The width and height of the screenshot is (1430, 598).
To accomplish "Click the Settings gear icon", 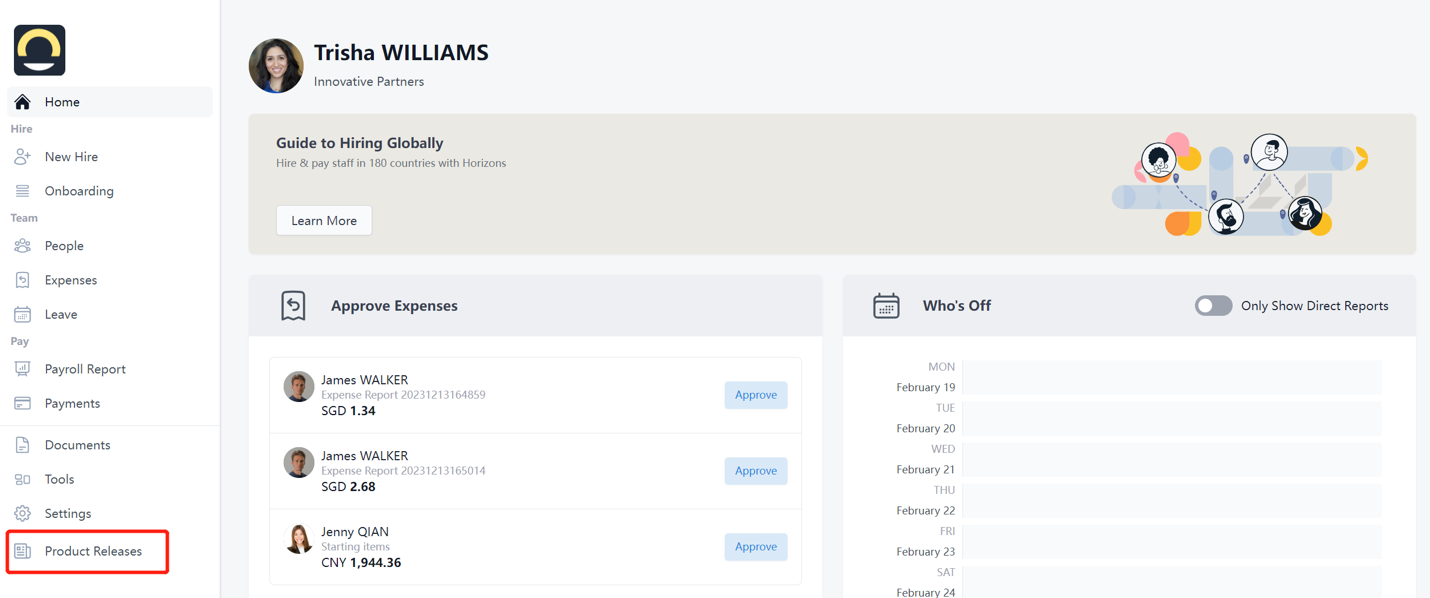I will pyautogui.click(x=22, y=513).
